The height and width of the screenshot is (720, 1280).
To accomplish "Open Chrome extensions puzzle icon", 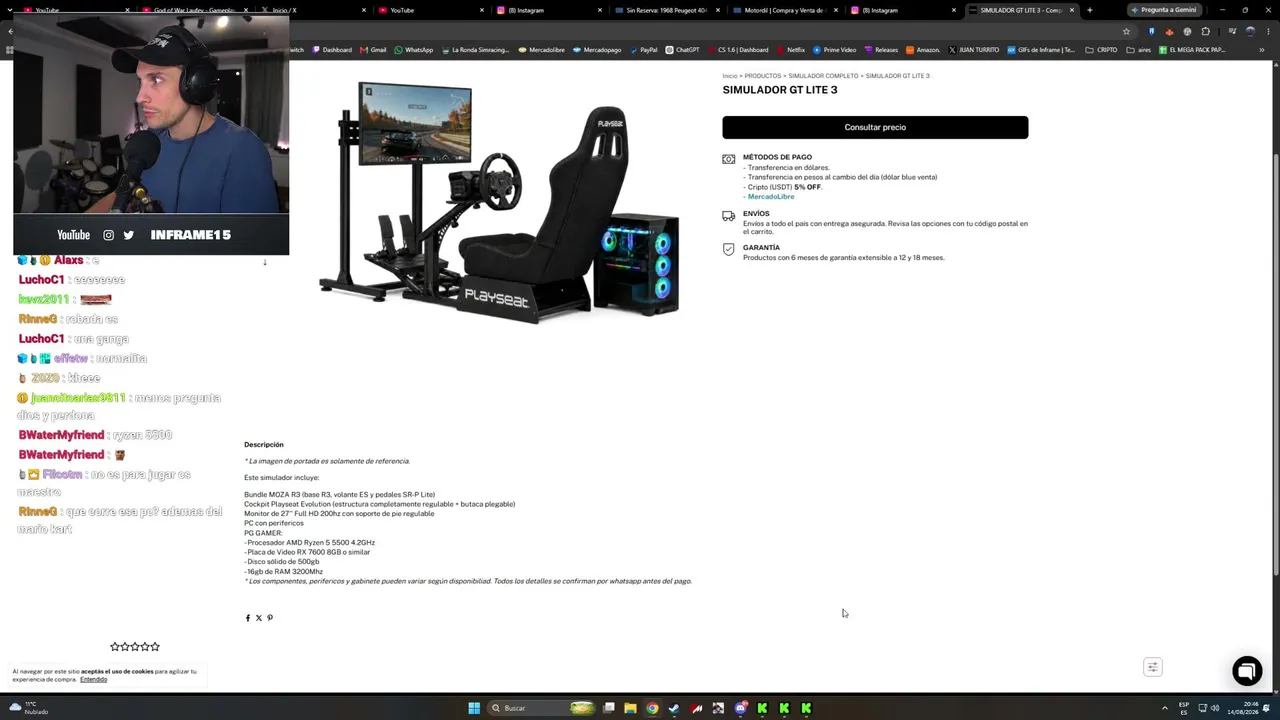I will [x=1206, y=31].
